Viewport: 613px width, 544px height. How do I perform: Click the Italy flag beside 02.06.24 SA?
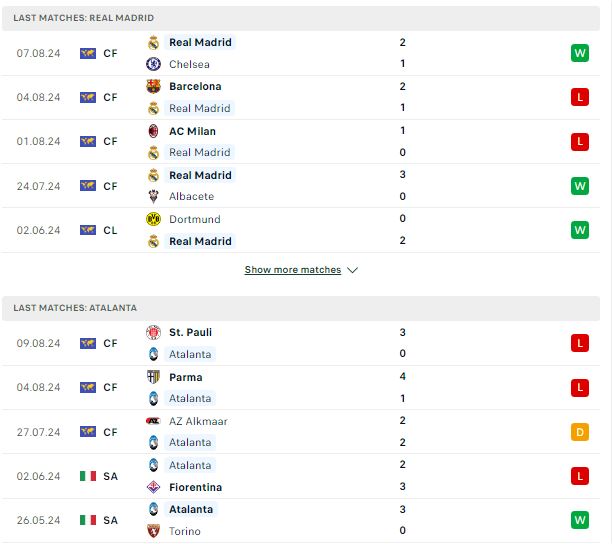[88, 476]
